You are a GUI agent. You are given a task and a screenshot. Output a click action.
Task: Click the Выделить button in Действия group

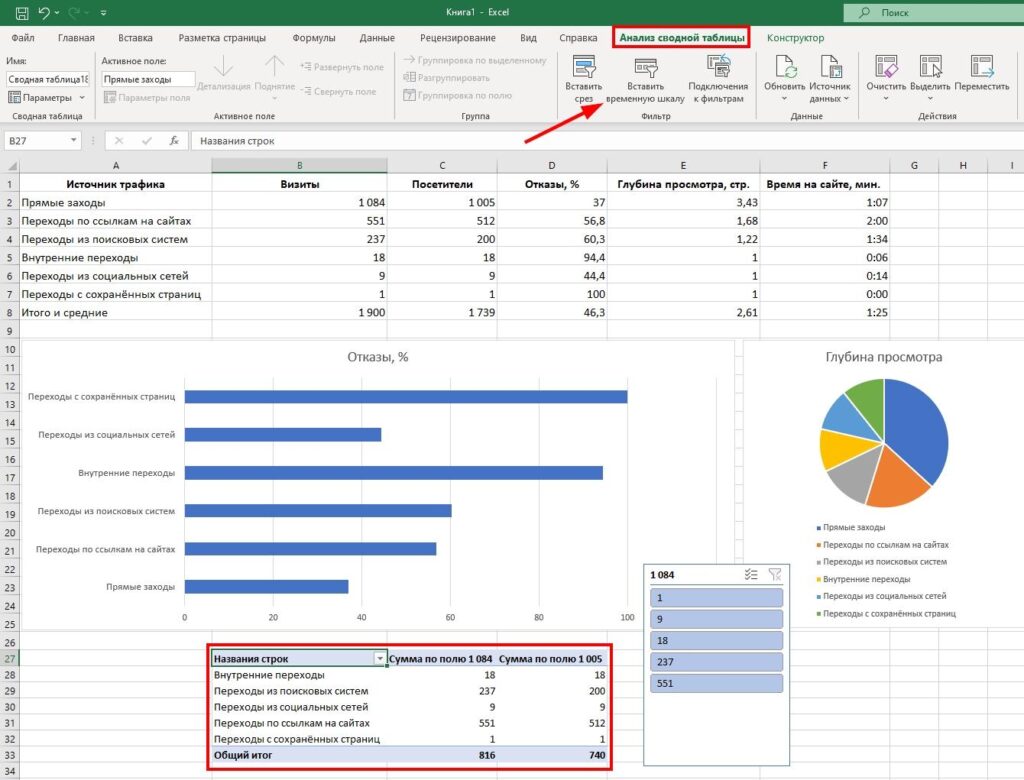coord(929,75)
